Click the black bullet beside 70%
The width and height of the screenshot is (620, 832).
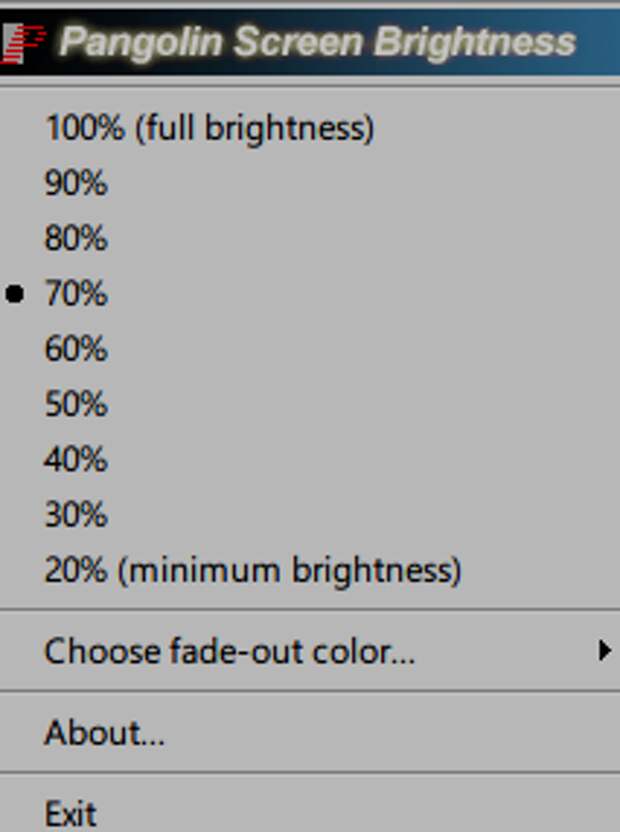tap(14, 294)
